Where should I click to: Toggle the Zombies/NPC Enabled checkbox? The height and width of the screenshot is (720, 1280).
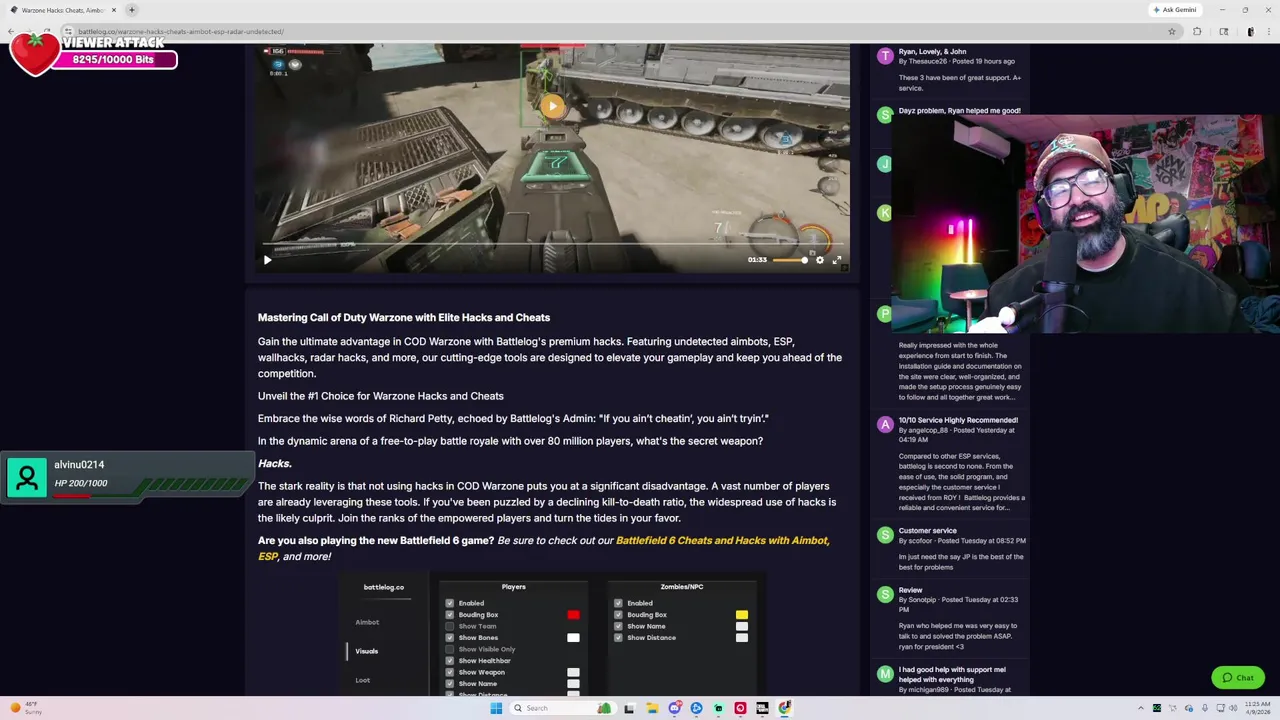618,603
